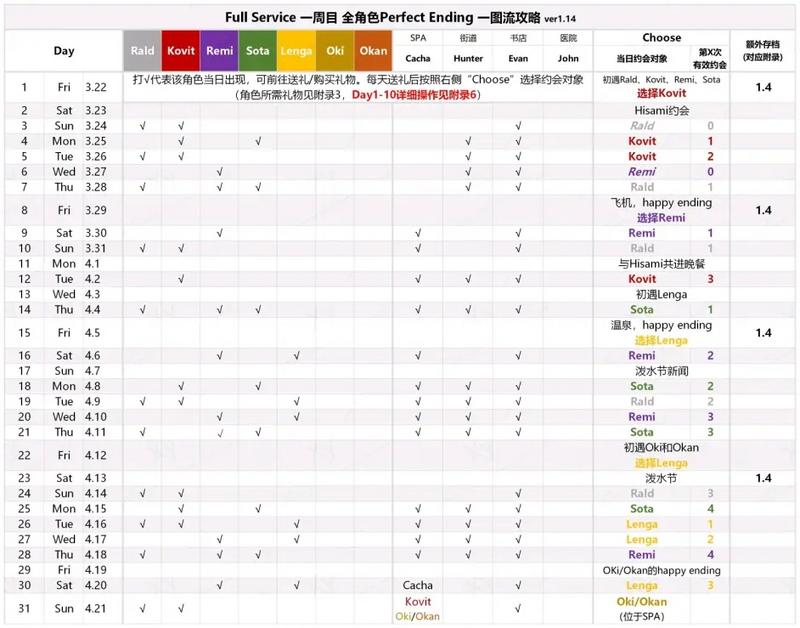Click the dark Oki character header
Screen dimensions: 800x628
point(333,50)
